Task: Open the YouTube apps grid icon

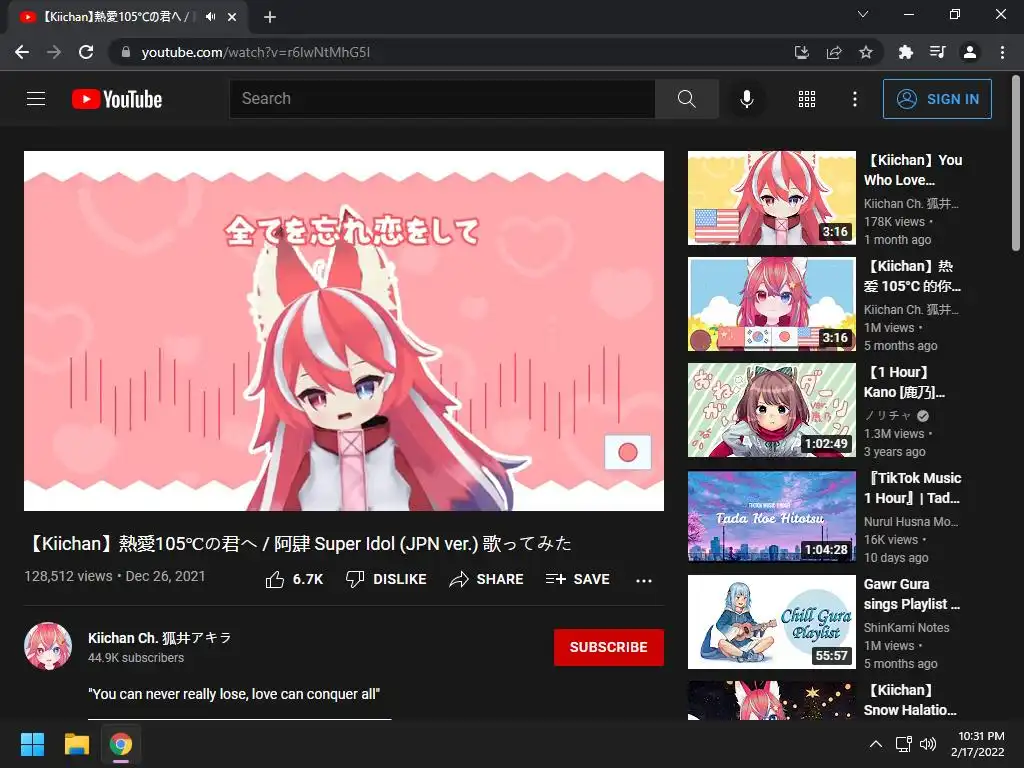Action: tap(807, 99)
